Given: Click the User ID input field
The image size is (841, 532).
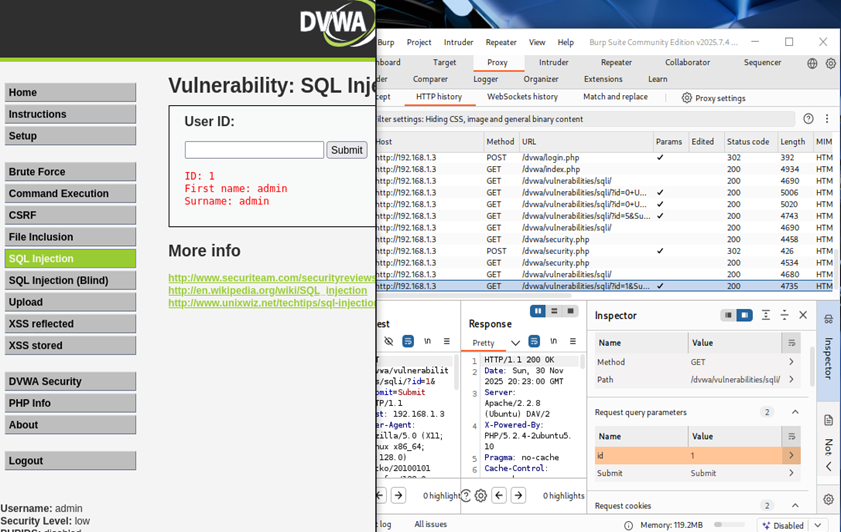Looking at the screenshot, I should [x=254, y=150].
